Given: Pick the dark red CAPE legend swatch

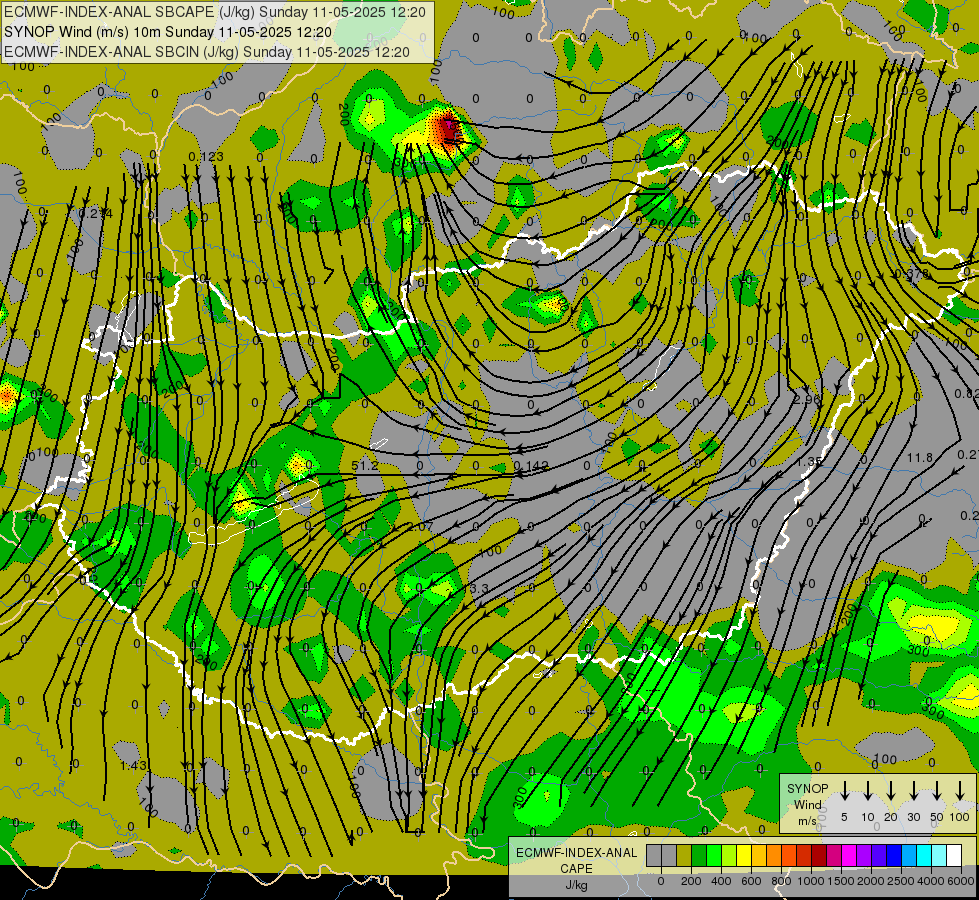Looking at the screenshot, I should click(819, 856).
